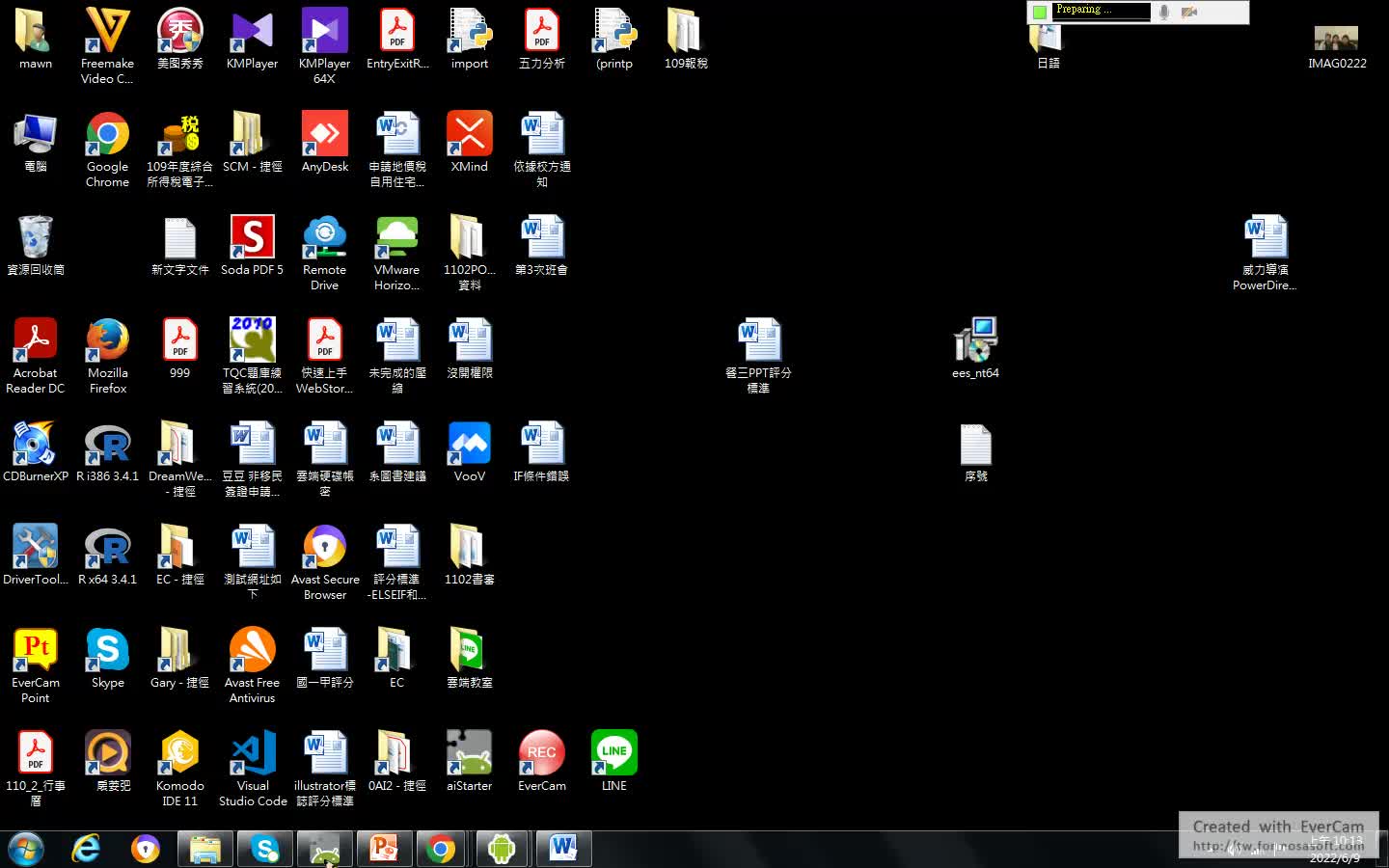This screenshot has height=868, width=1389.
Task: Switch to Chrome in the taskbar
Action: [x=442, y=849]
